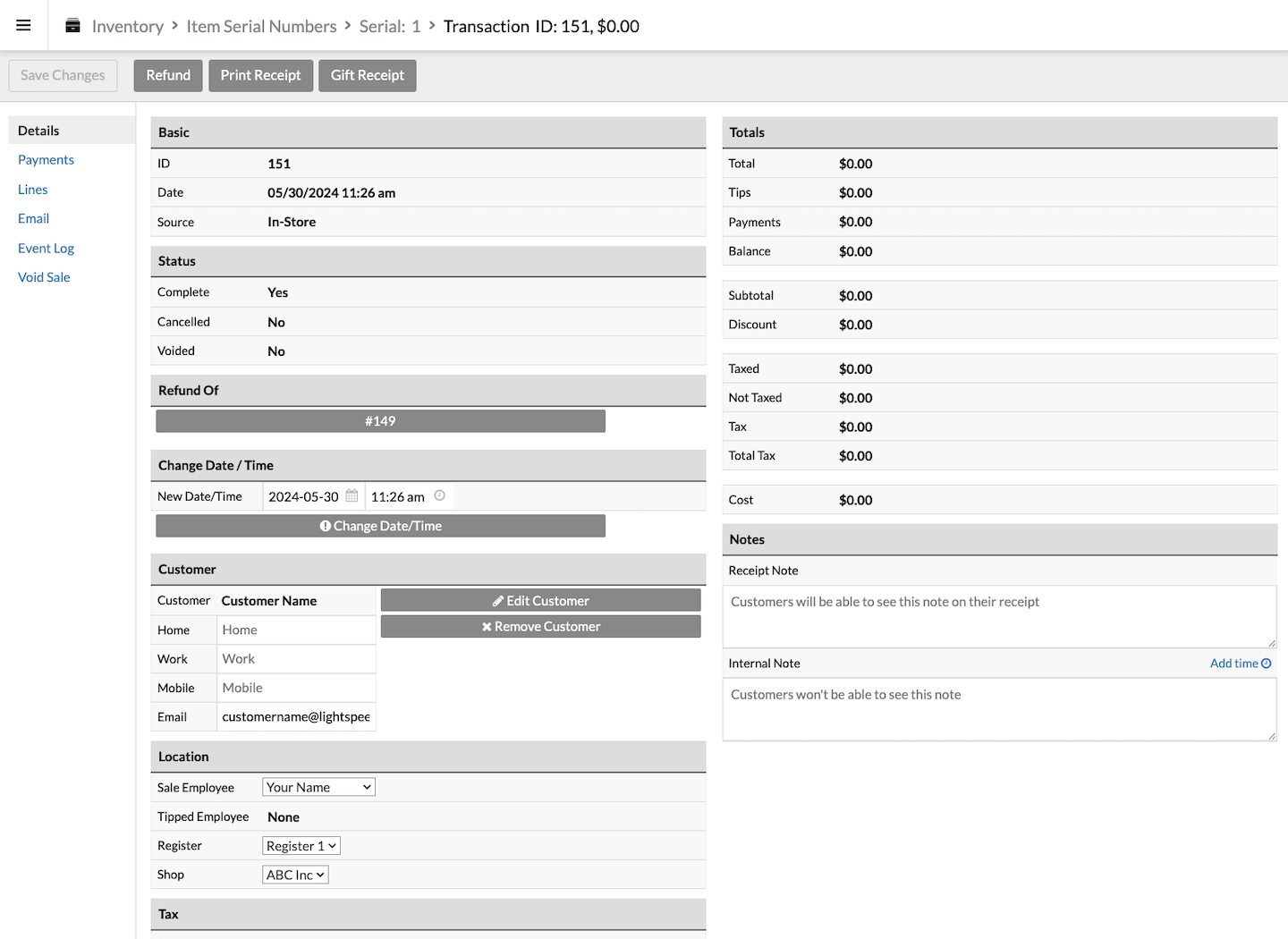The height and width of the screenshot is (939, 1288).
Task: Open the Lines section
Action: coord(33,190)
